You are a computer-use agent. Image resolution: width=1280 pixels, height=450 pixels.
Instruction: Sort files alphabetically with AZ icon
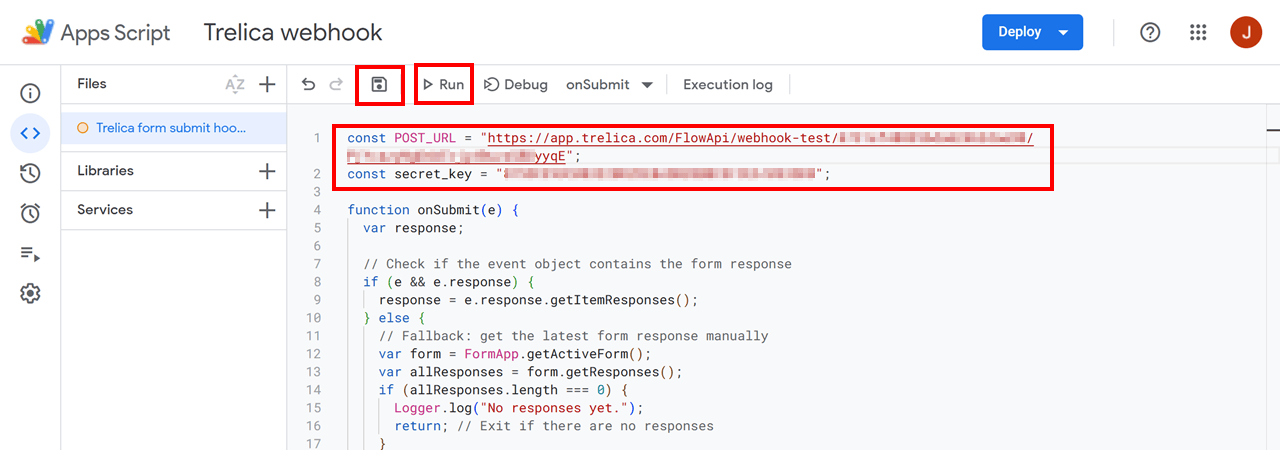pyautogui.click(x=235, y=85)
